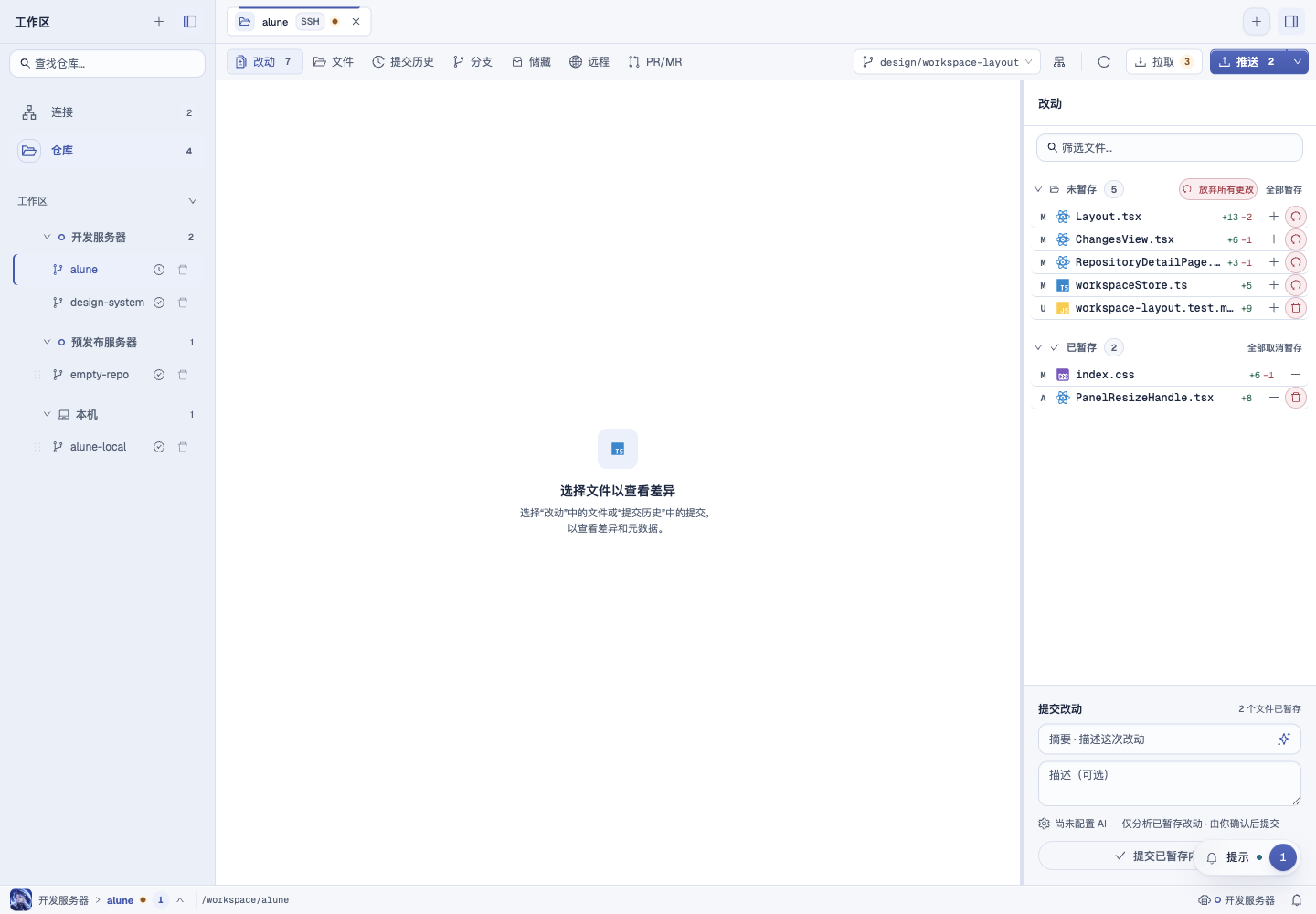This screenshot has height=914, width=1316.
Task: Click the AI sparkle icon in summary field
Action: tap(1284, 739)
